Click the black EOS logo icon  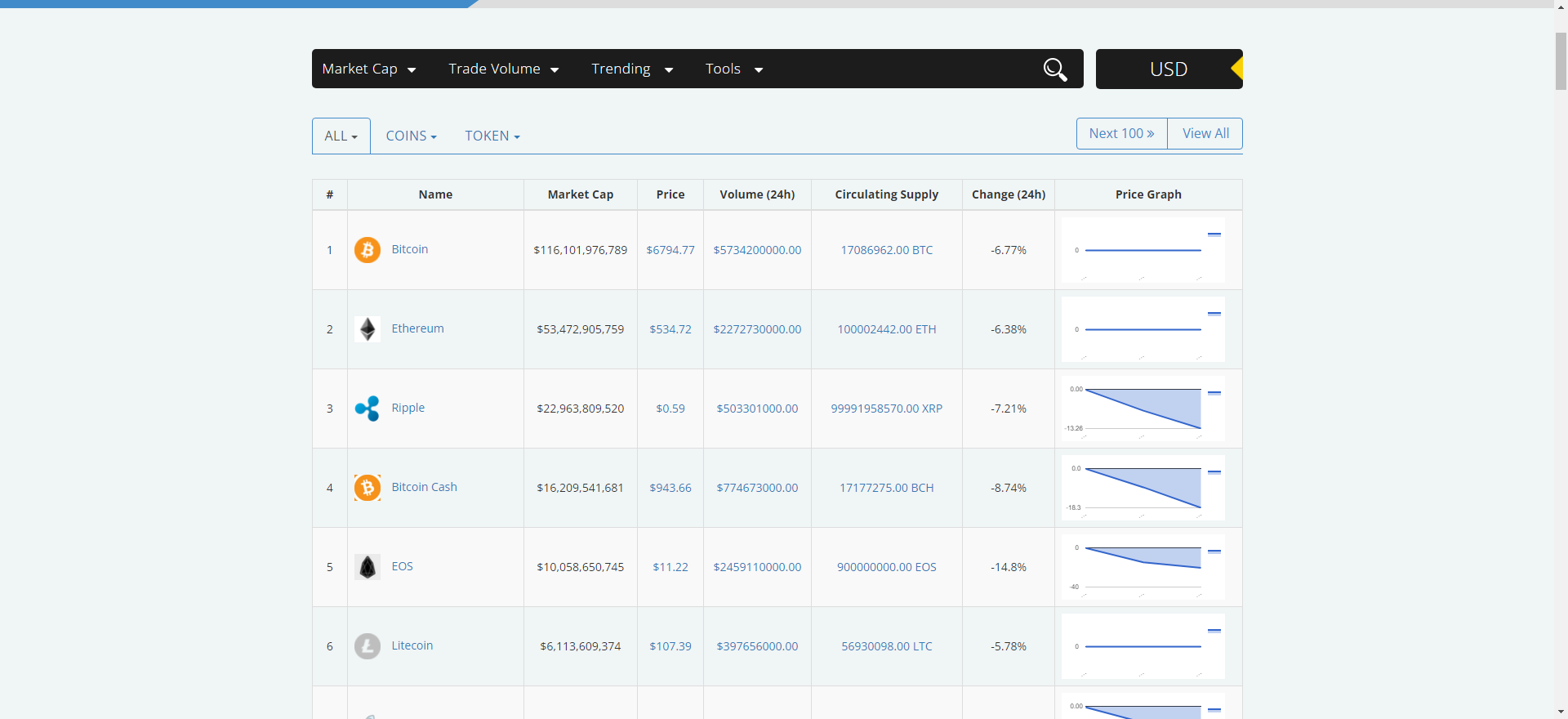pos(367,567)
